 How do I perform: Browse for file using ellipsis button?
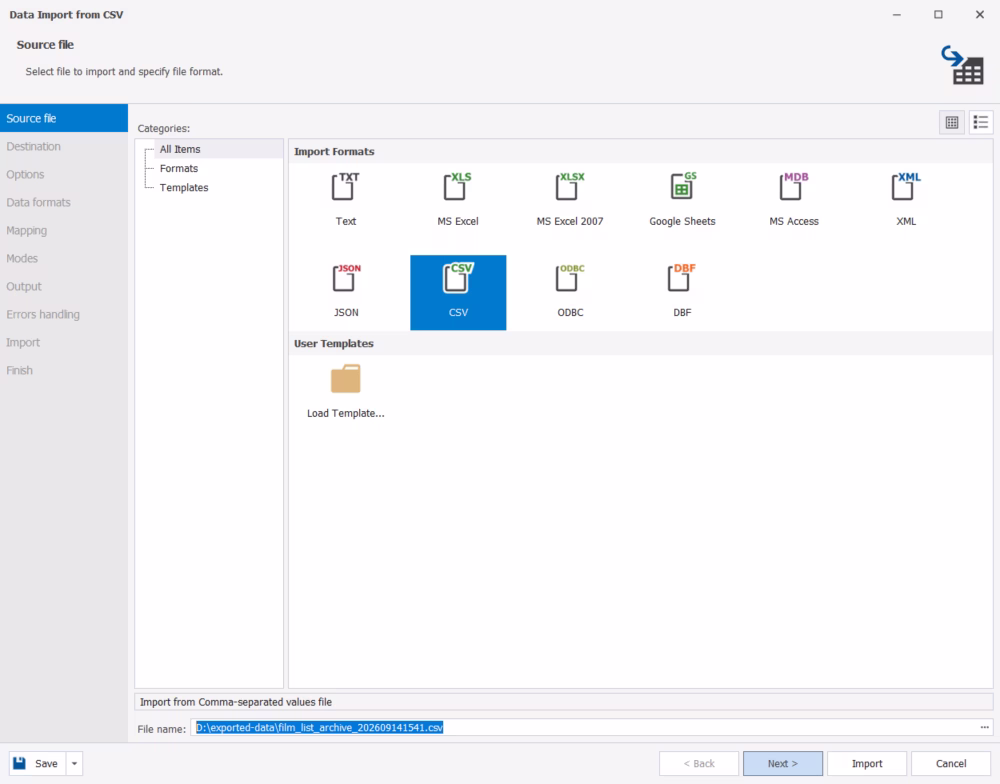click(985, 727)
